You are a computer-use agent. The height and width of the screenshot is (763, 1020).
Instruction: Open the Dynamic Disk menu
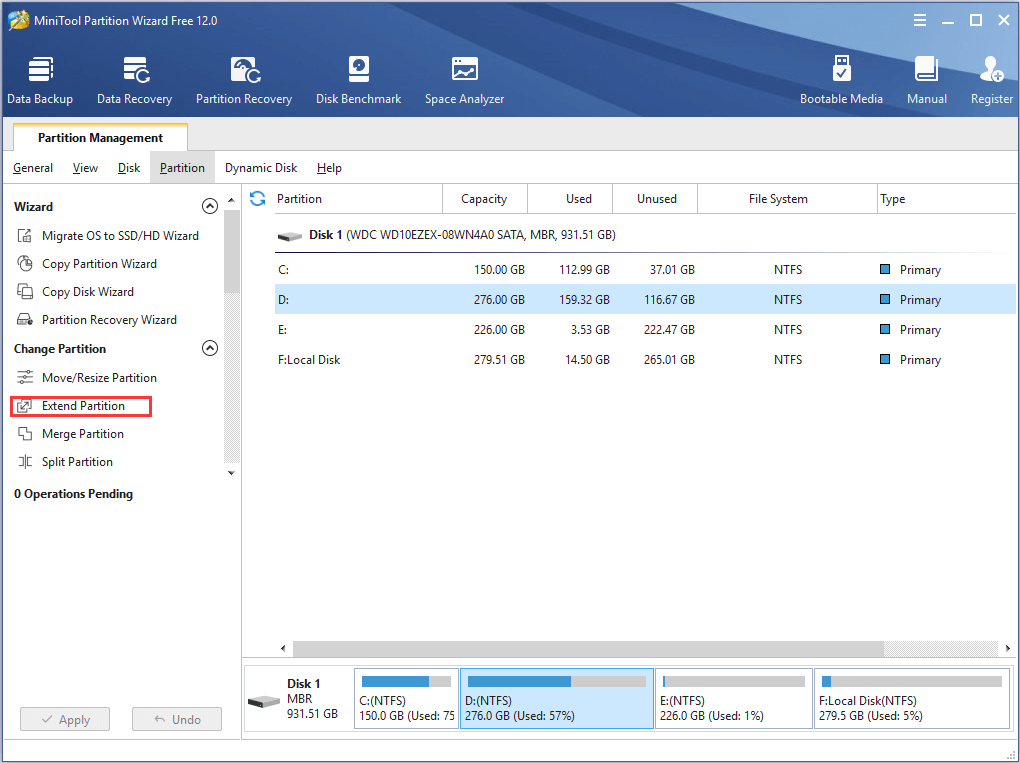(261, 168)
